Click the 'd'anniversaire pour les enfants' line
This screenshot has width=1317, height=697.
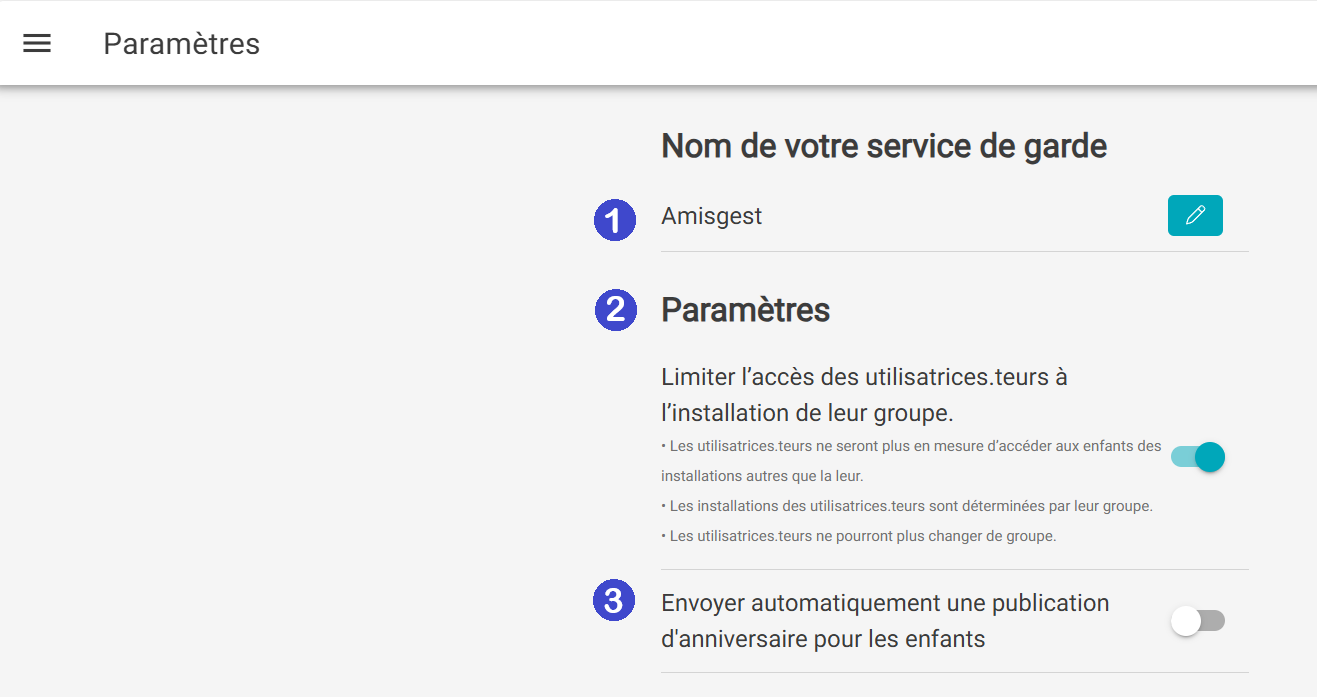823,638
